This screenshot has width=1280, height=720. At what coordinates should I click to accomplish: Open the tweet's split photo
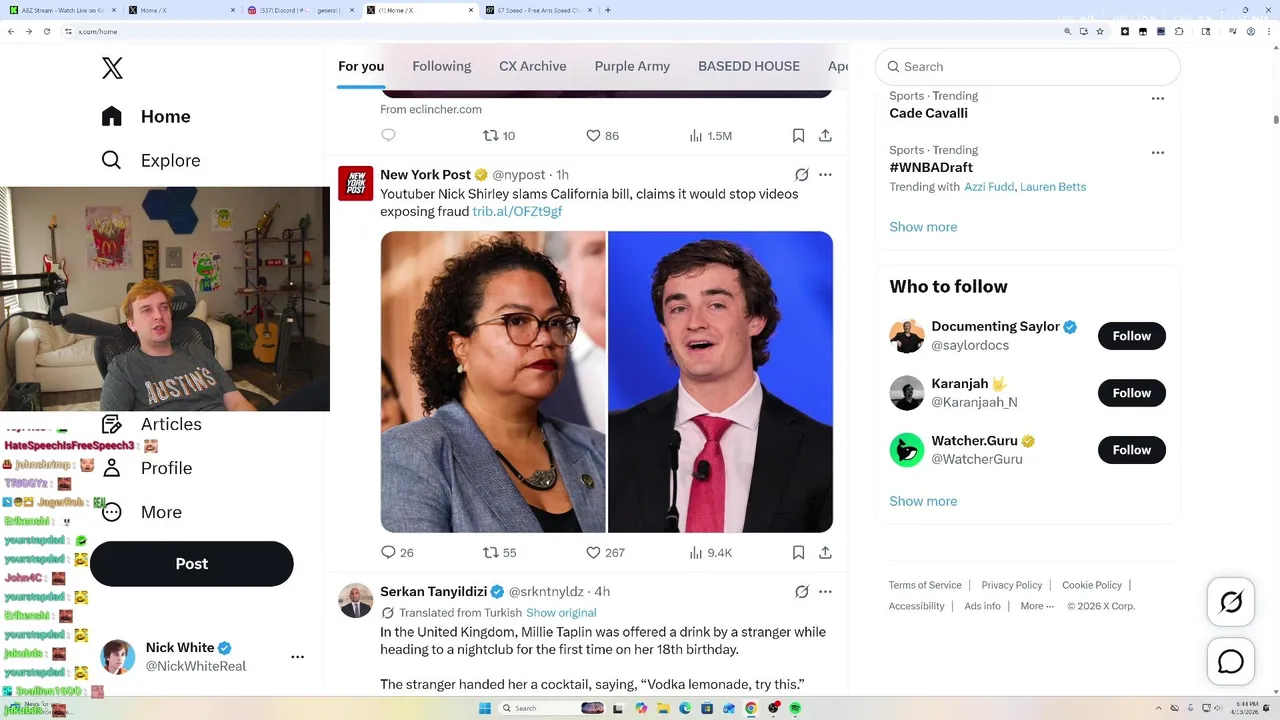tap(607, 382)
